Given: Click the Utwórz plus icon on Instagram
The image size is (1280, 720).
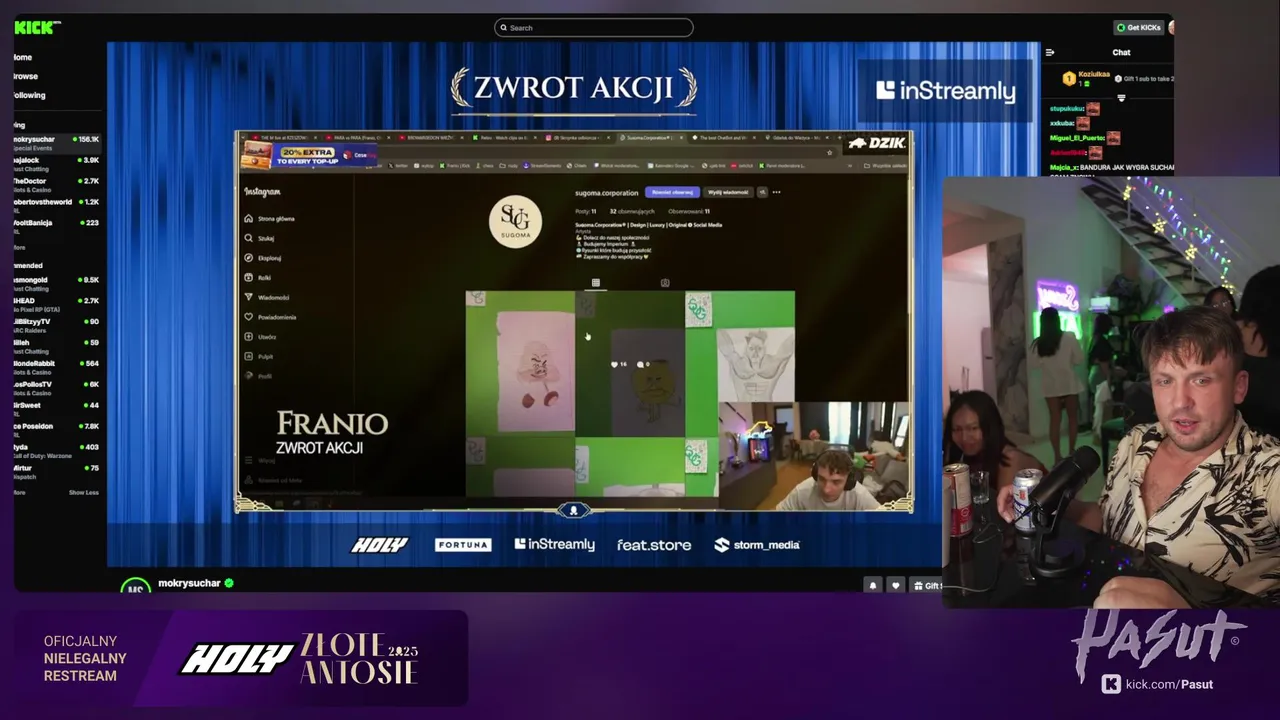Looking at the screenshot, I should click(249, 337).
